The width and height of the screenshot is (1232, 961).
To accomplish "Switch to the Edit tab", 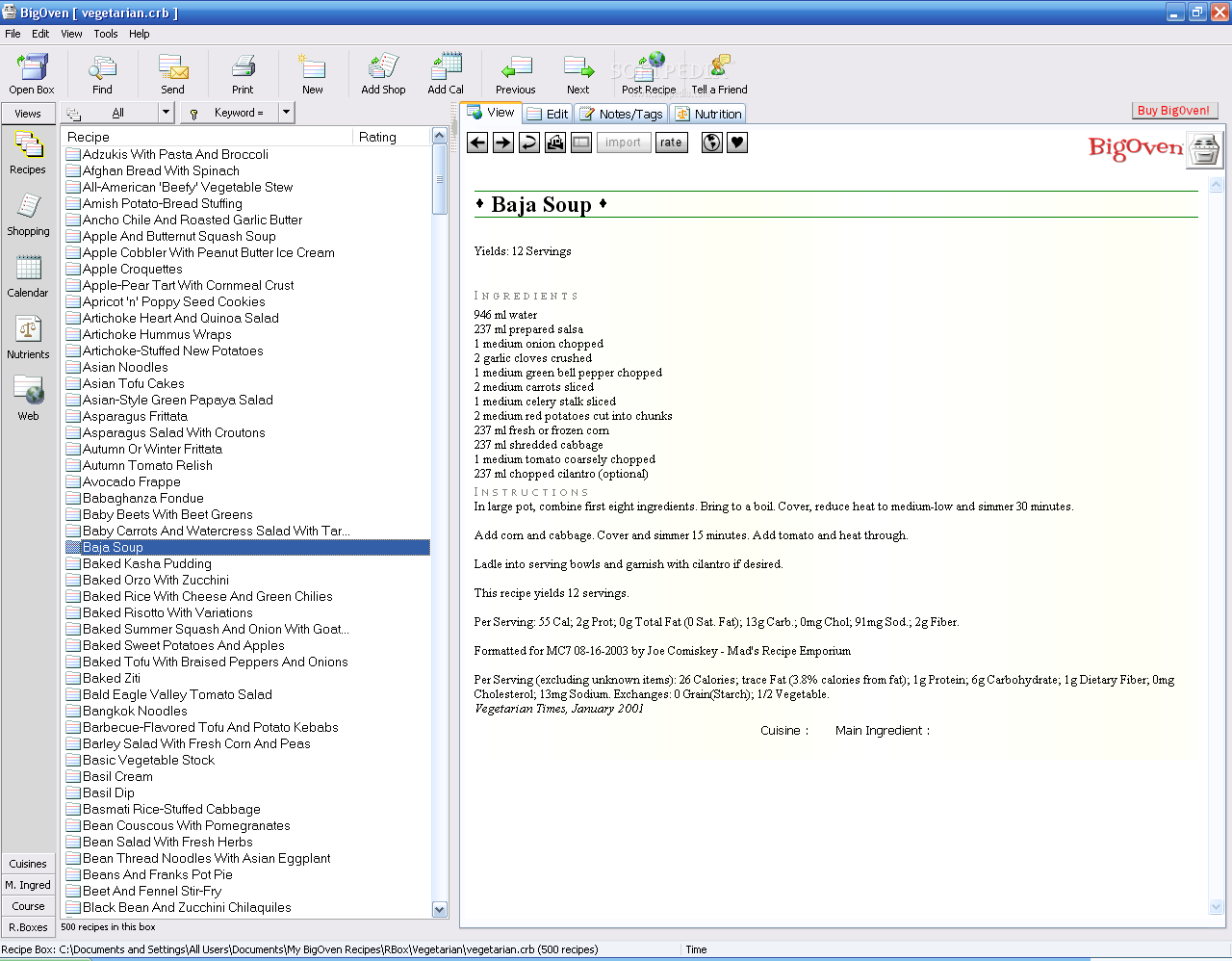I will click(x=548, y=114).
